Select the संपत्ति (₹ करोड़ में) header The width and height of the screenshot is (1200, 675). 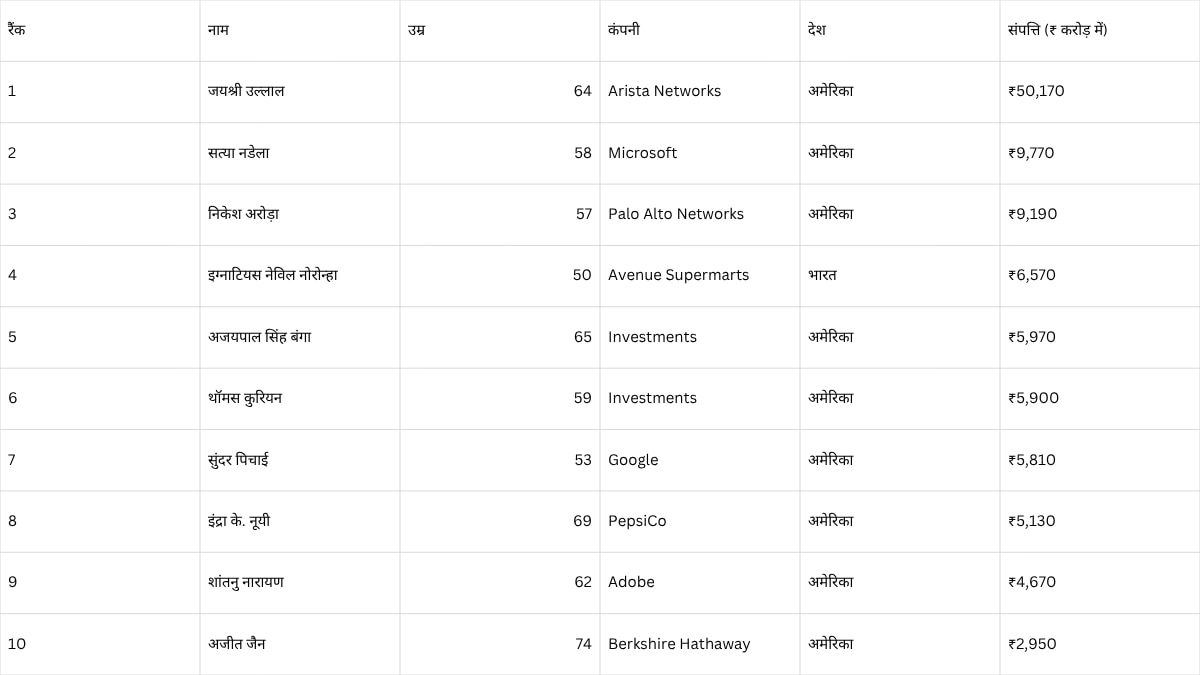1057,30
